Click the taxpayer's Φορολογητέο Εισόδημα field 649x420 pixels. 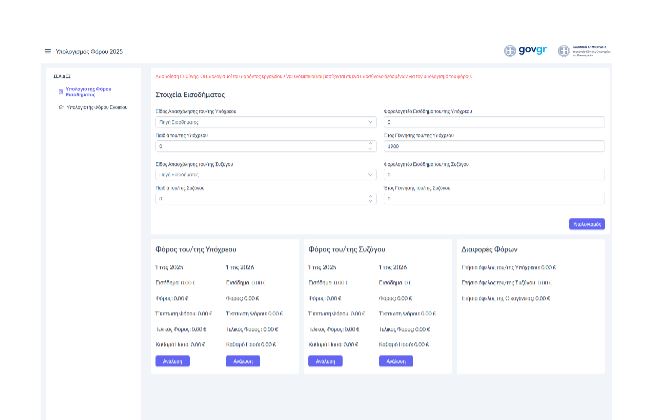[x=492, y=122]
